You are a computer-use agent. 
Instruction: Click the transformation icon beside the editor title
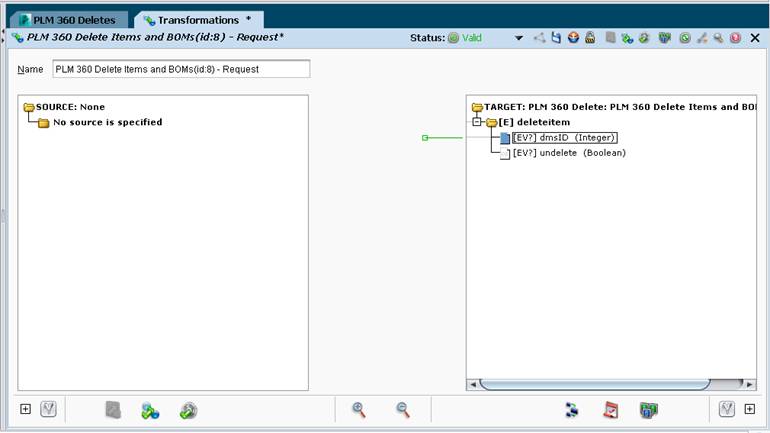pyautogui.click(x=18, y=38)
